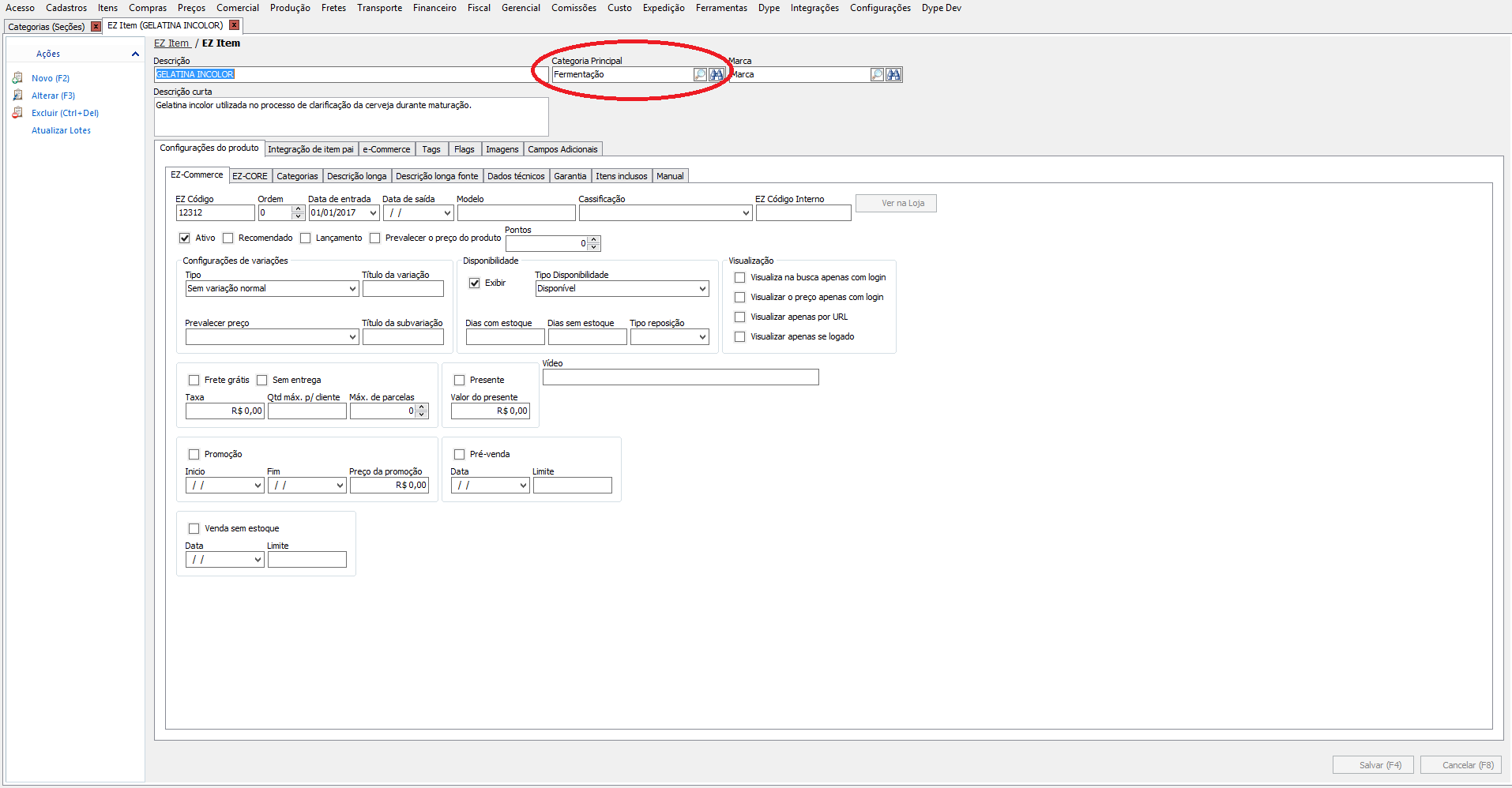Open the Tipo Disponibilidade dropdown
Image resolution: width=1512 pixels, height=788 pixels.
pos(702,289)
